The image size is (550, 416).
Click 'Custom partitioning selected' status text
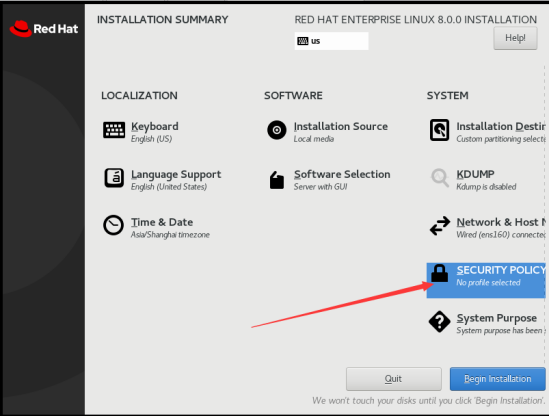501,139
